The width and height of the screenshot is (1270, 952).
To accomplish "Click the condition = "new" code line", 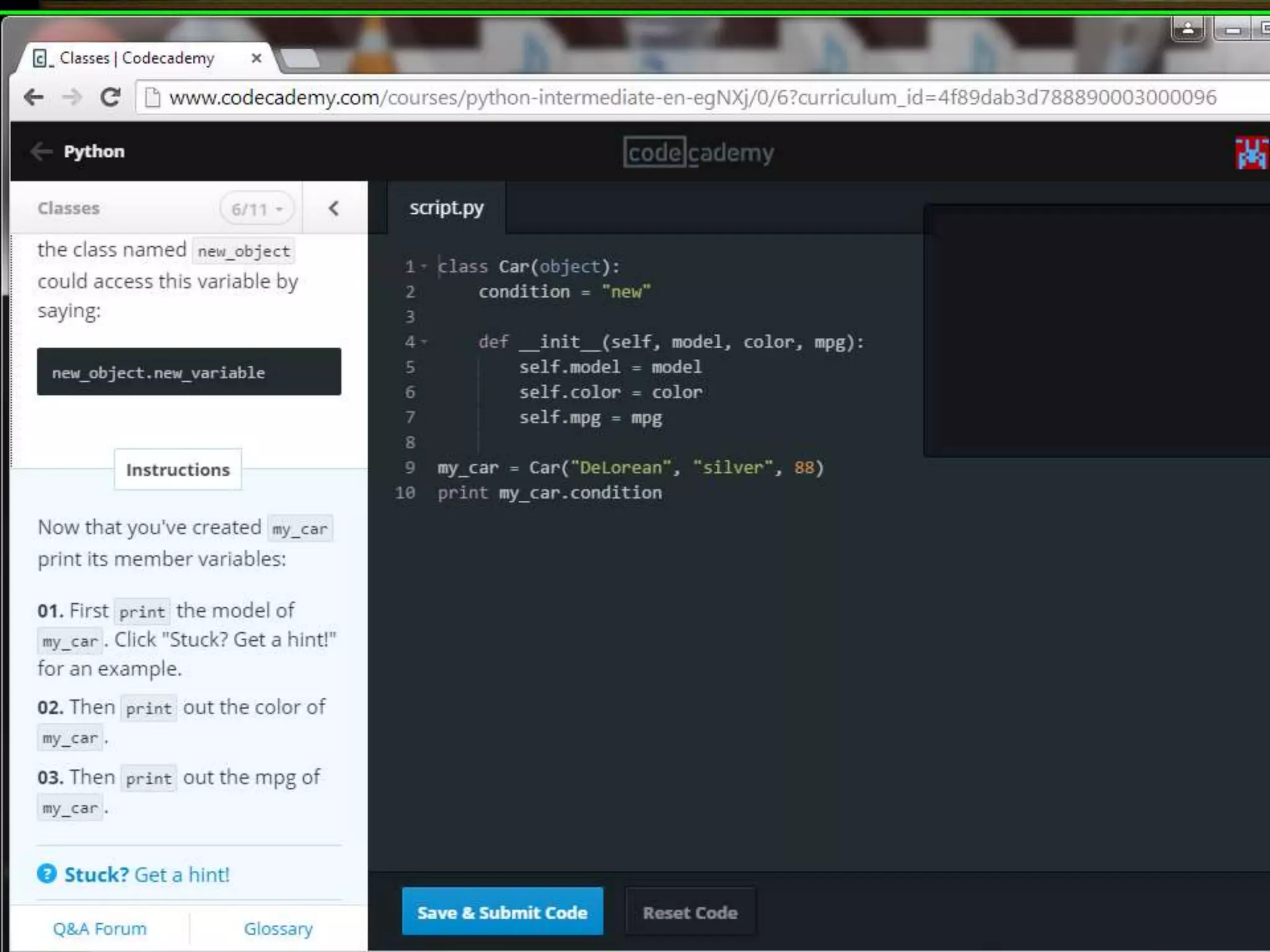I will pyautogui.click(x=564, y=292).
